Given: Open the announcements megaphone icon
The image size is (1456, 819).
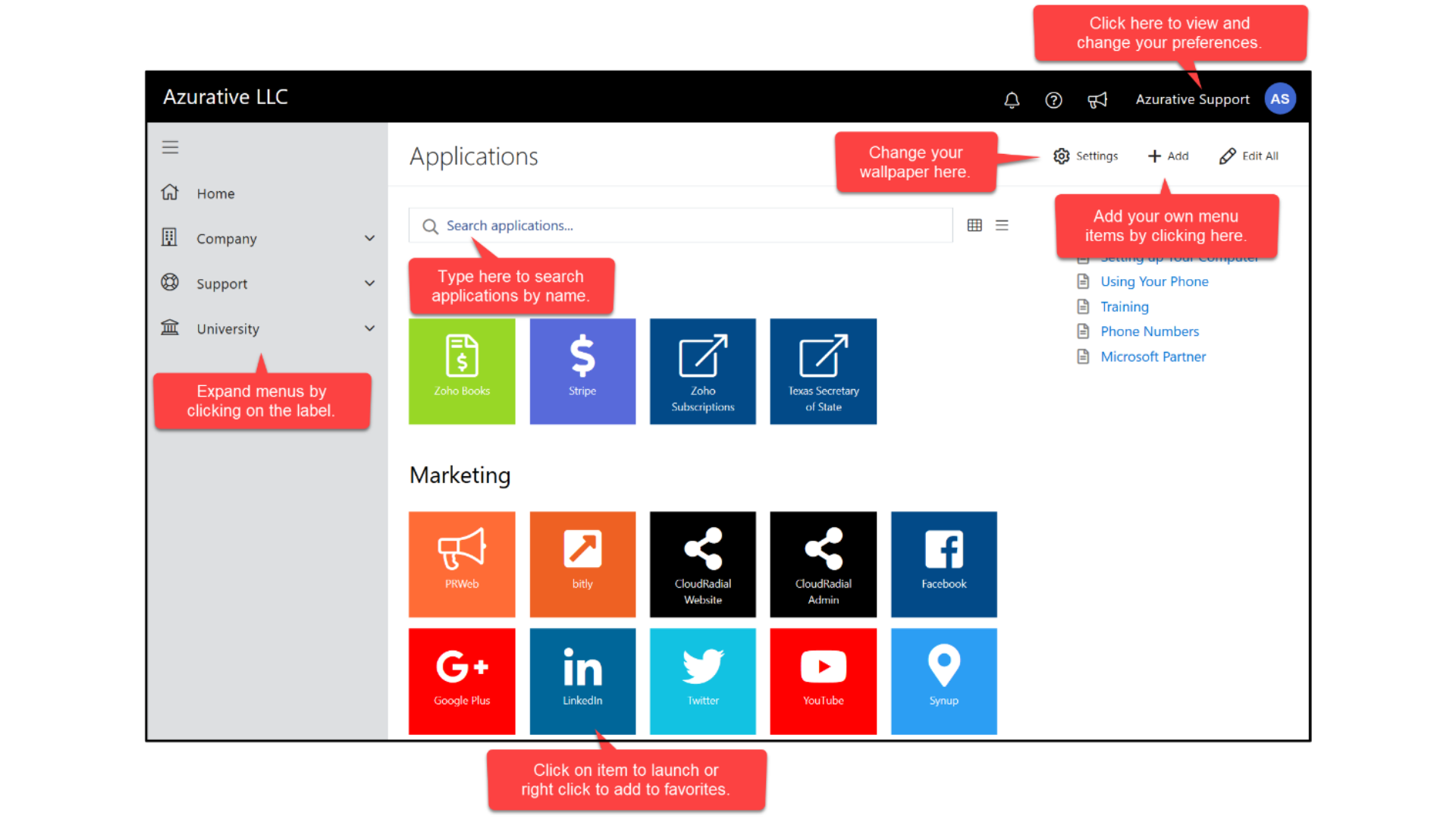Looking at the screenshot, I should coord(1097,100).
